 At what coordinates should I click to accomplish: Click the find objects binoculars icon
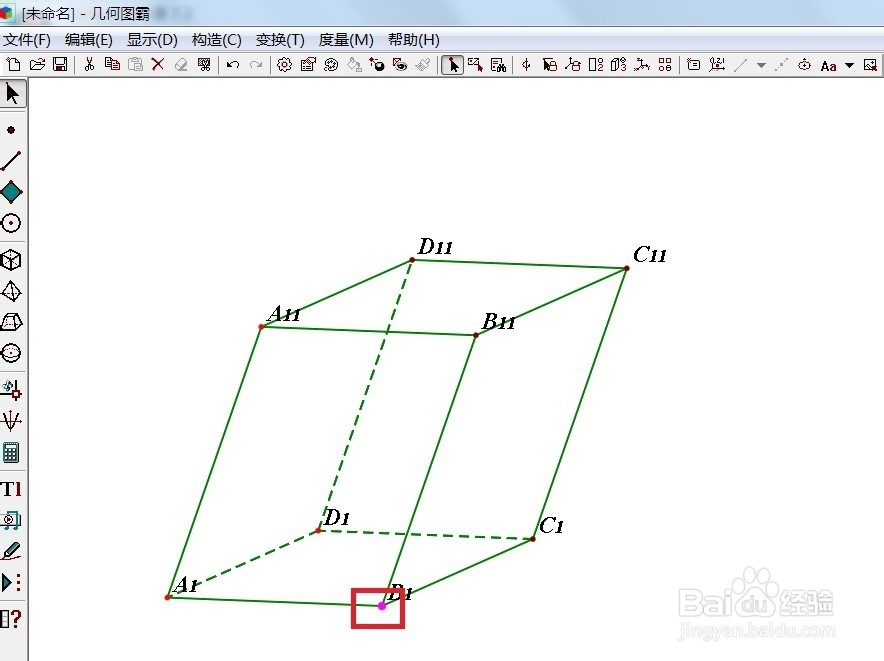[498, 65]
